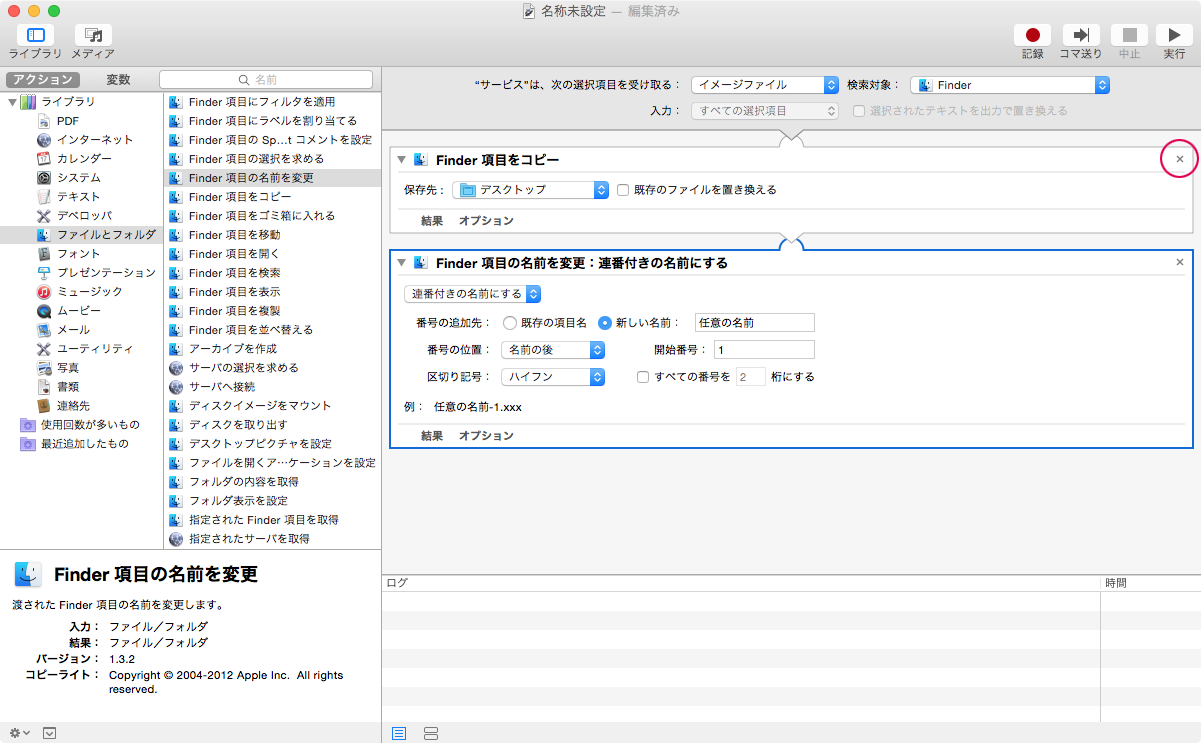Viewport: 1201px width, 743px height.
Task: Open オプション of the copy action
Action: [486, 221]
